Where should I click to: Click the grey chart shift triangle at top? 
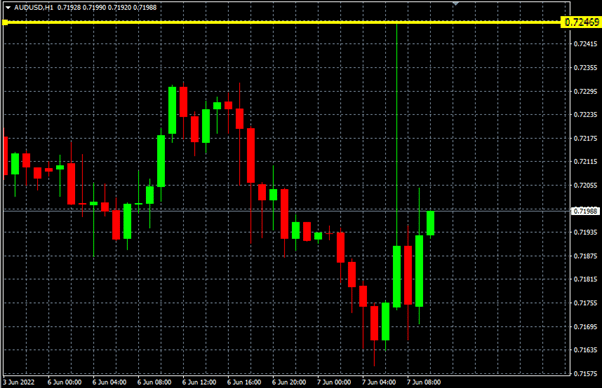pos(455,3)
